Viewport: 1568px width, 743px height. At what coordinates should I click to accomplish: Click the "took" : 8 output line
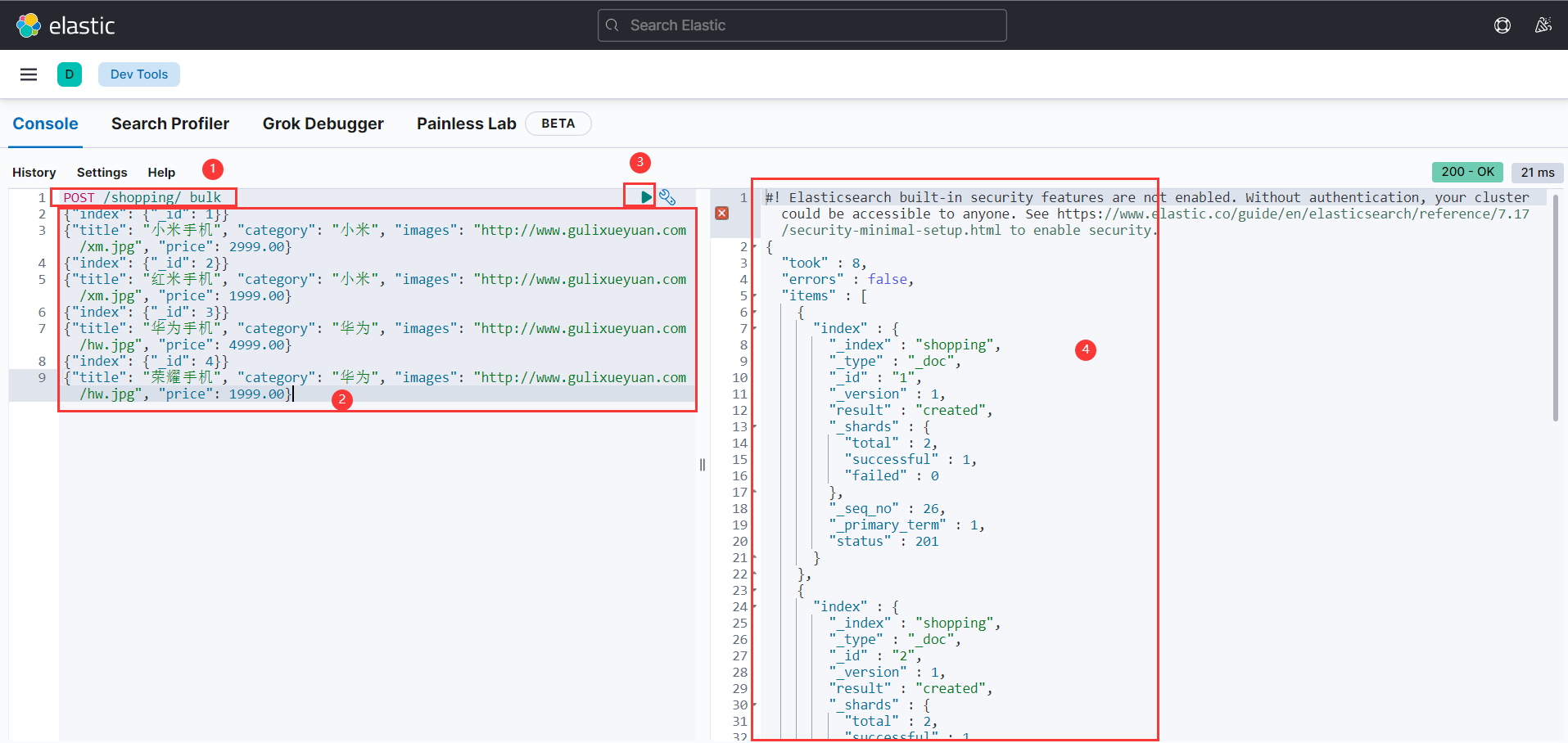tap(824, 263)
